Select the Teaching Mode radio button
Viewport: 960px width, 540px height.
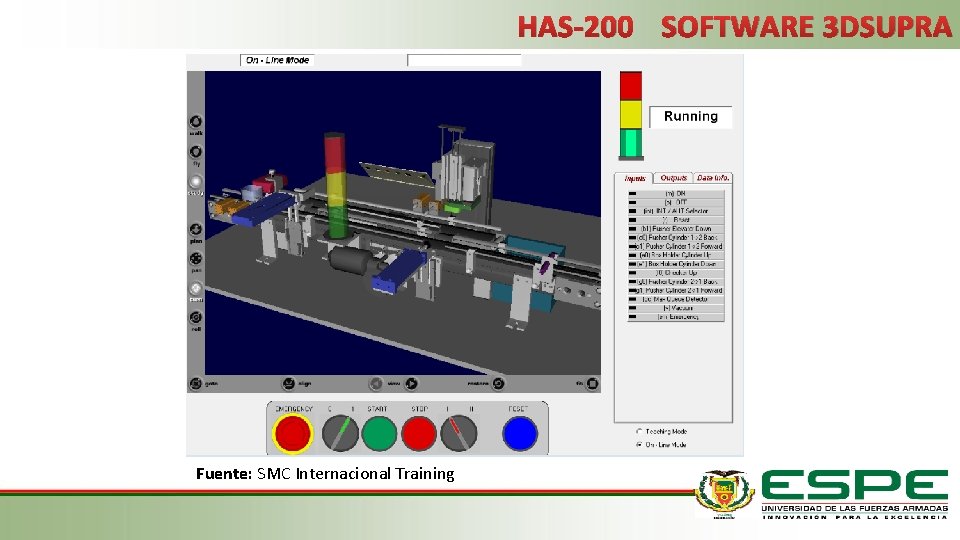[x=639, y=432]
